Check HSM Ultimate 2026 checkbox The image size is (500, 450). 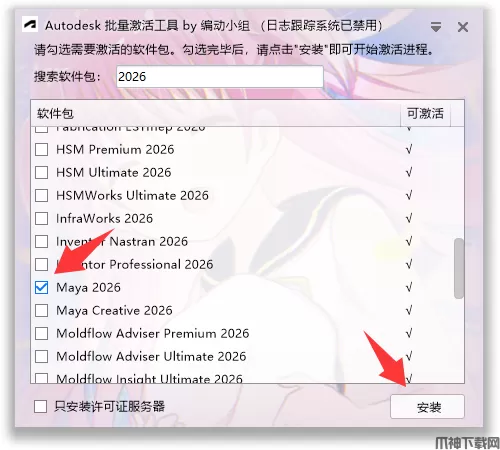click(x=41, y=173)
